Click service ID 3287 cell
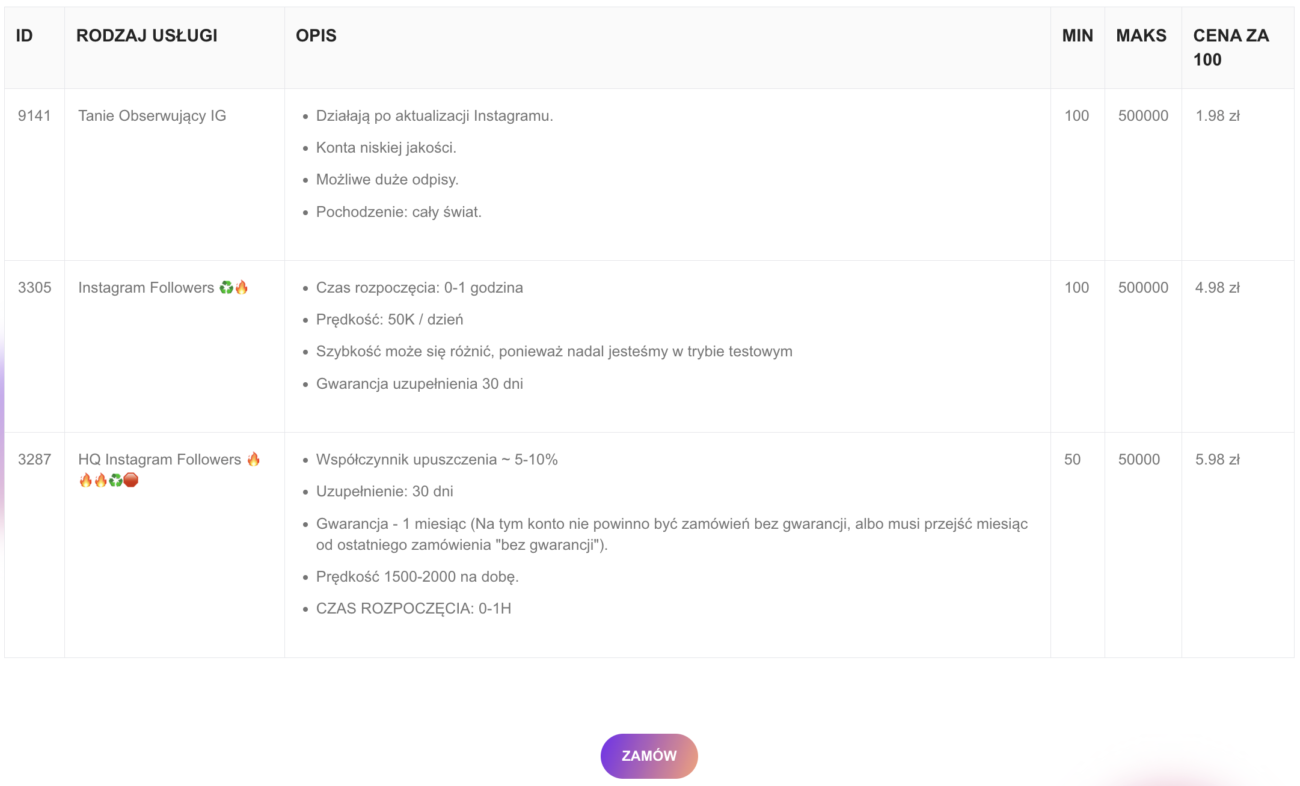1300x786 pixels. coord(34,460)
